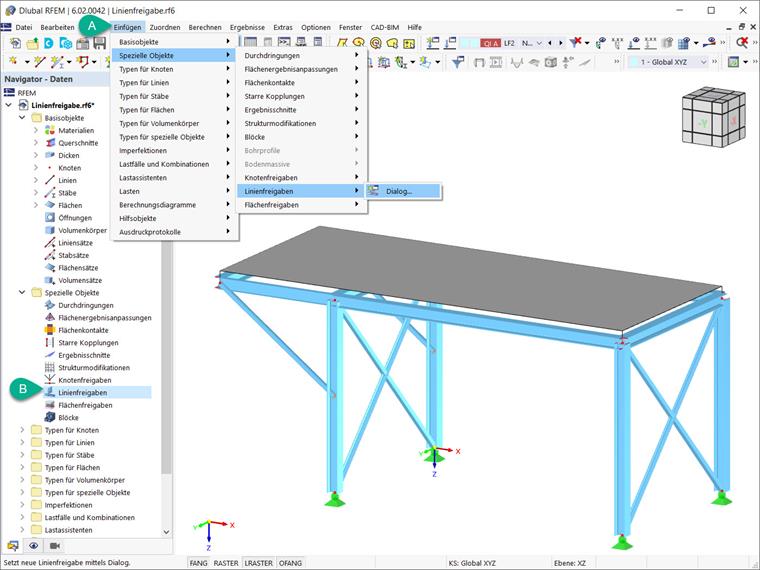The height and width of the screenshot is (570, 760).
Task: Go to next load case arrow
Action: (x=561, y=43)
